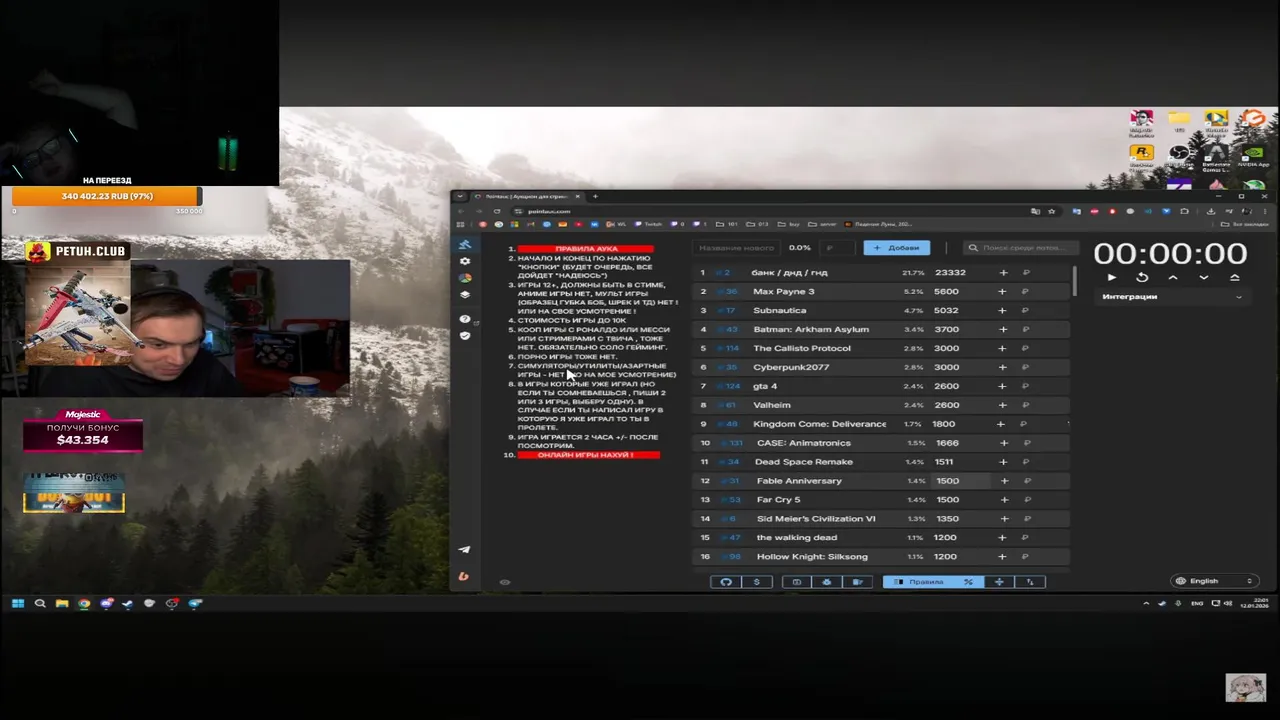Click the cross-arrows move button in bottom toolbar
The image size is (1280, 720).
999,582
